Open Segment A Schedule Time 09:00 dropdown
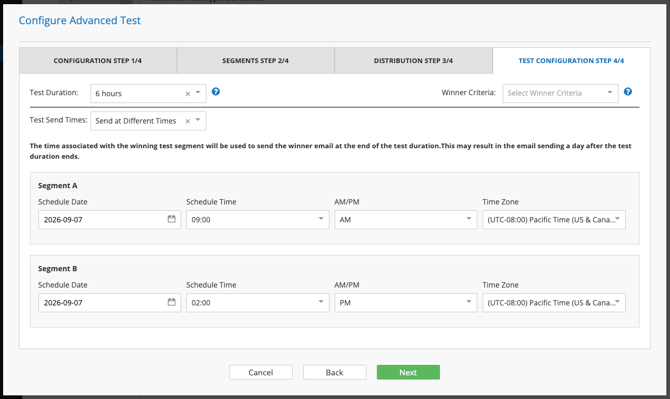670x399 pixels. click(258, 220)
